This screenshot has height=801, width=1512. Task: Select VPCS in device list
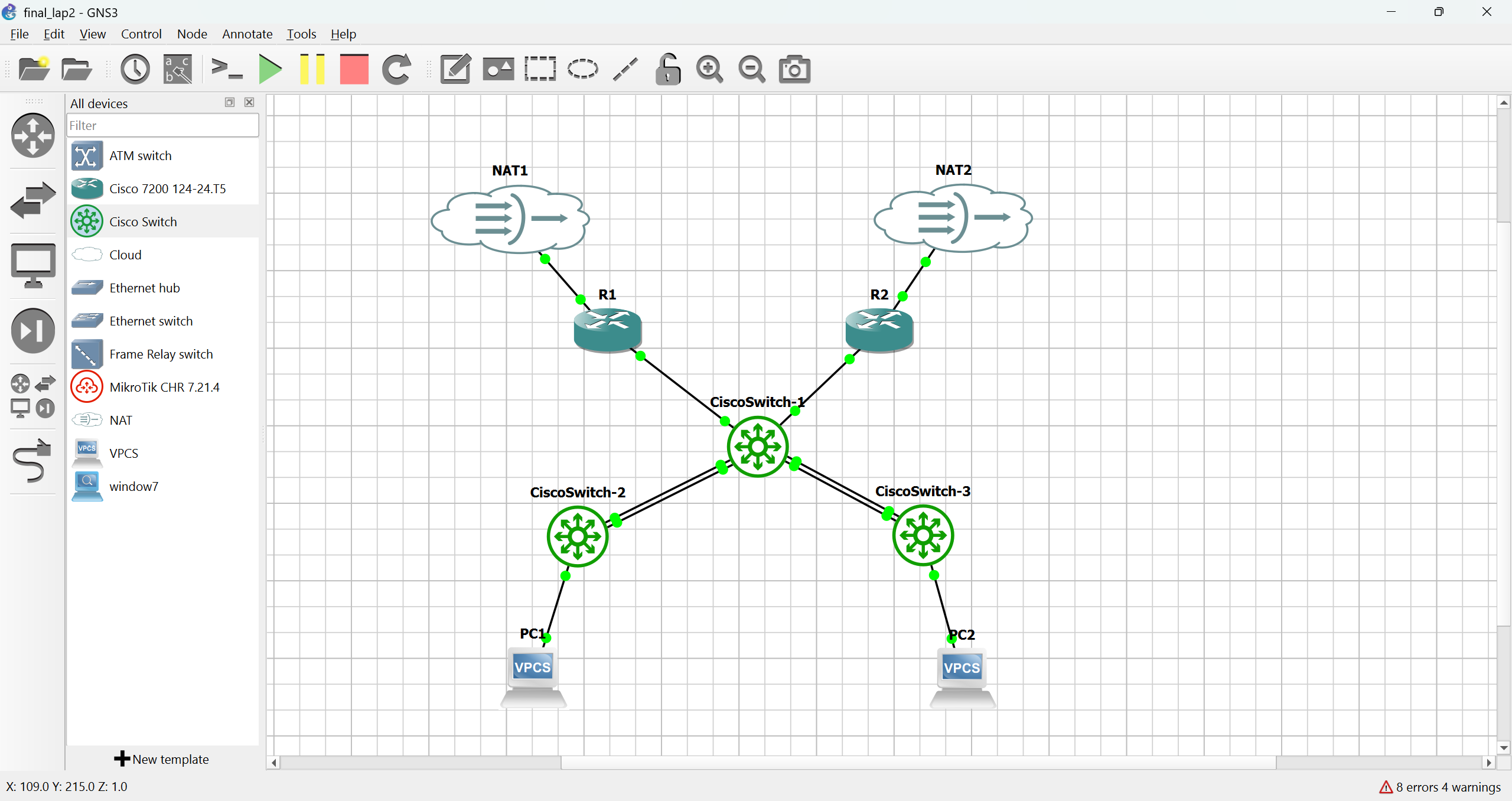[x=163, y=453]
